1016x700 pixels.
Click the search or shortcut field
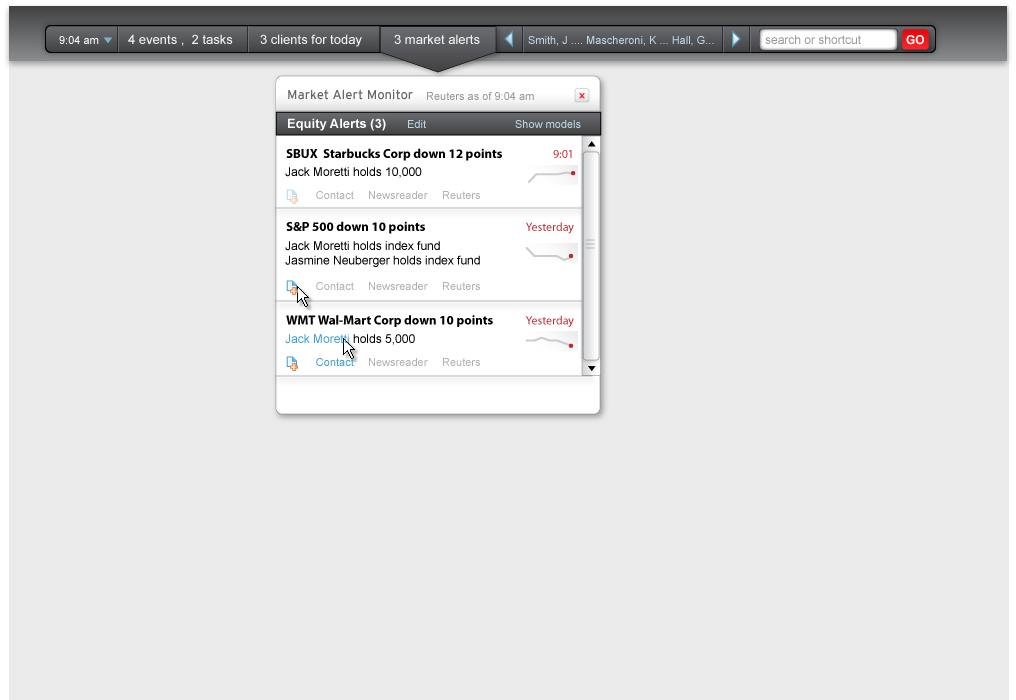point(827,40)
